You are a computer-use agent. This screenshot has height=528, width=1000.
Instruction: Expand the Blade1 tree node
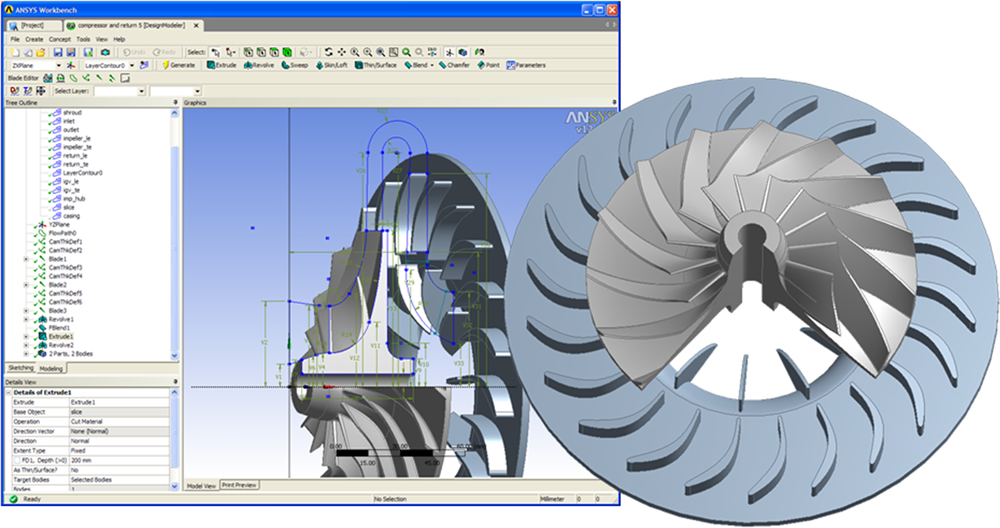coord(26,260)
